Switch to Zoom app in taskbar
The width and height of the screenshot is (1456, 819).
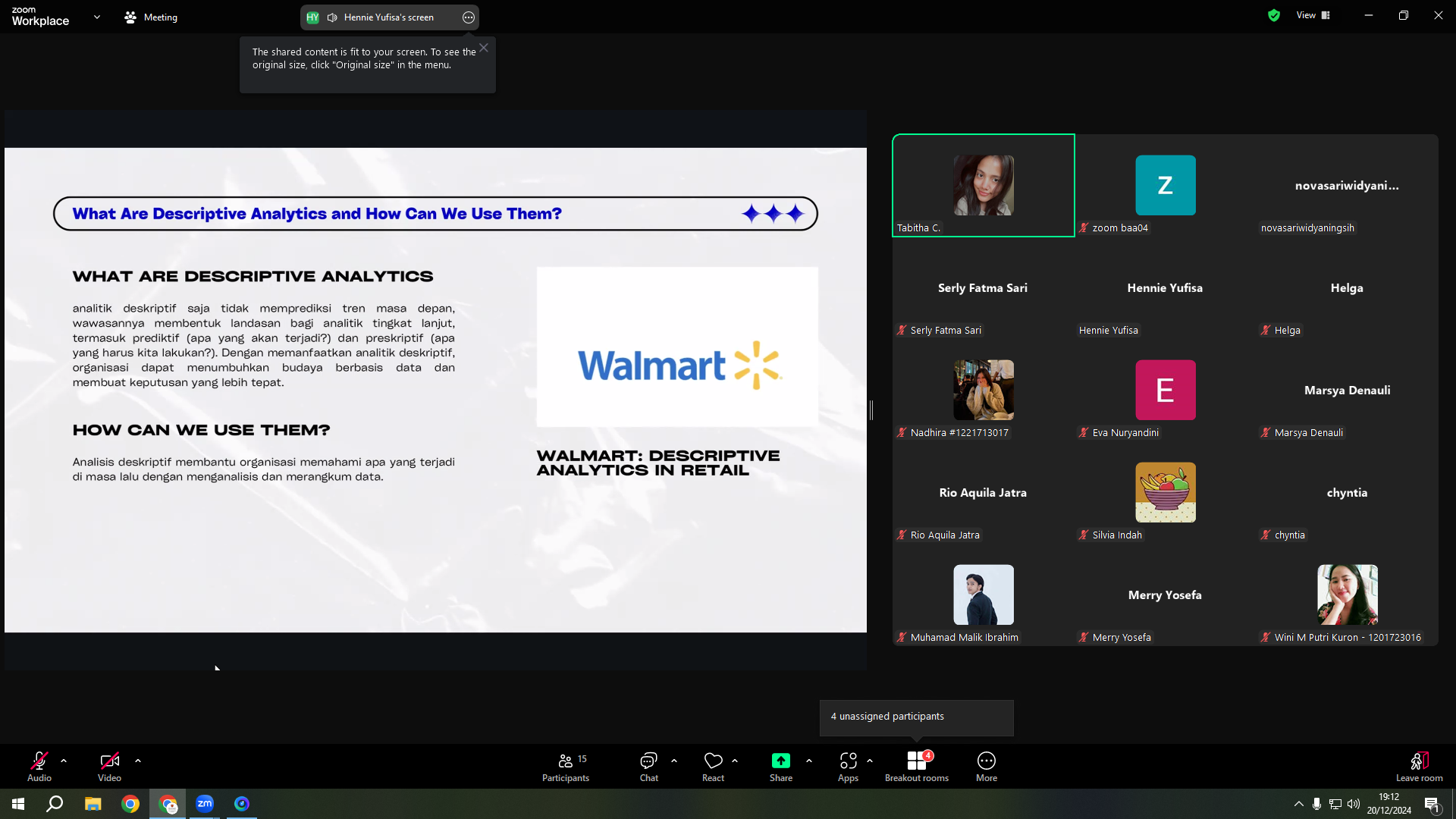pos(205,804)
